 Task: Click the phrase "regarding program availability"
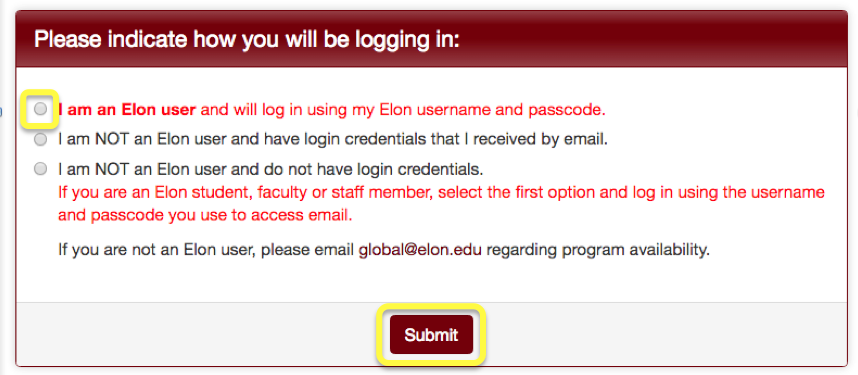tap(597, 251)
